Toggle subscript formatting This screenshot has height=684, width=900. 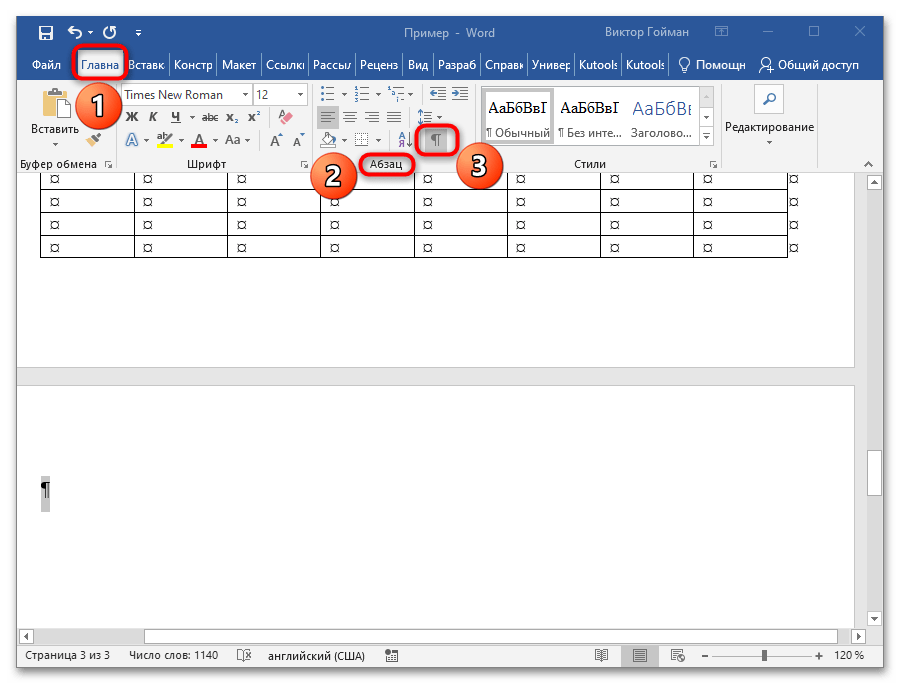coord(232,117)
